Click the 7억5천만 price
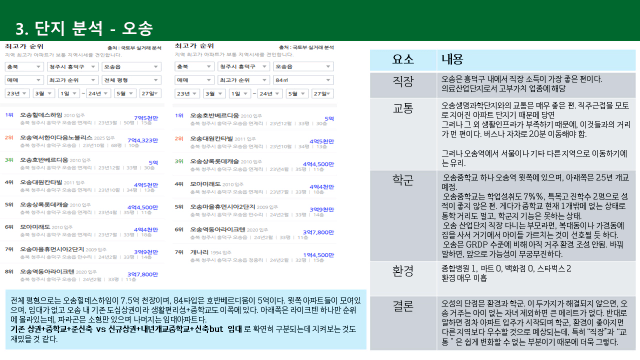Viewport: 640px width, 360px height. (x=146, y=118)
